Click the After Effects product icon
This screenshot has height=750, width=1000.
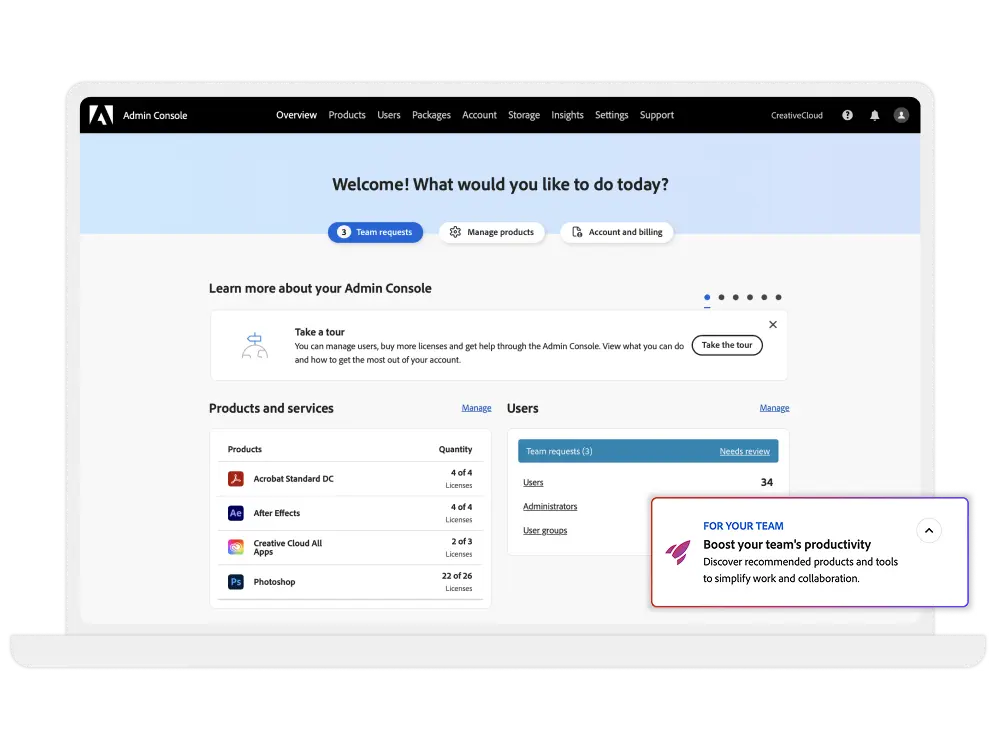tap(235, 513)
